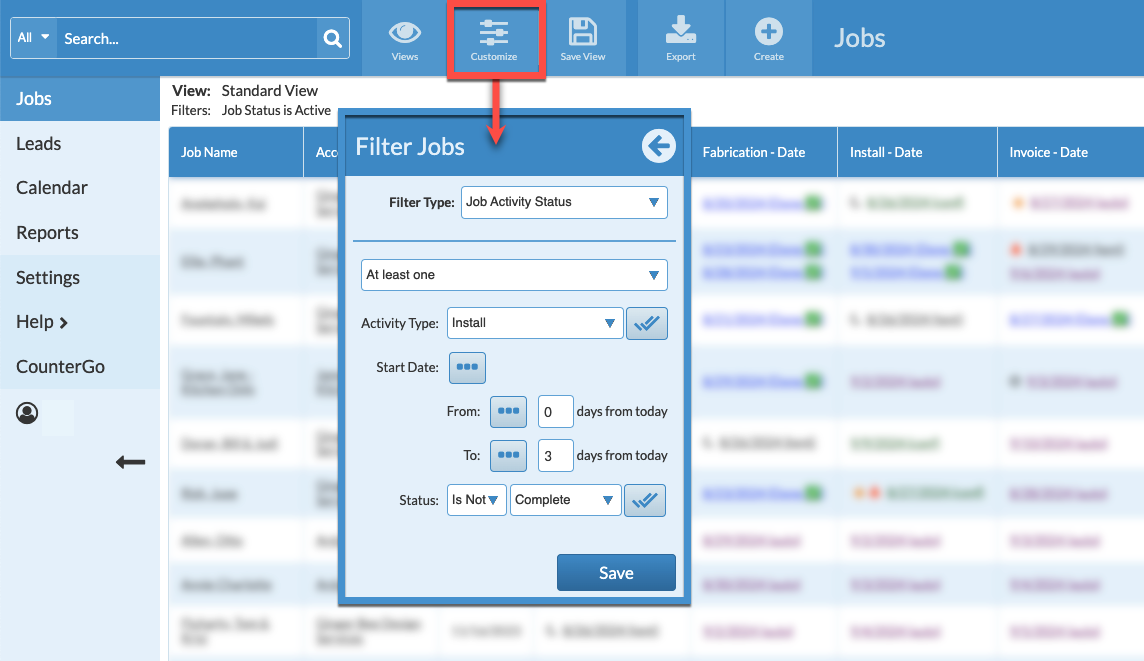Click the From three-dots button
Screen dimensions: 1144x661
(x=509, y=411)
